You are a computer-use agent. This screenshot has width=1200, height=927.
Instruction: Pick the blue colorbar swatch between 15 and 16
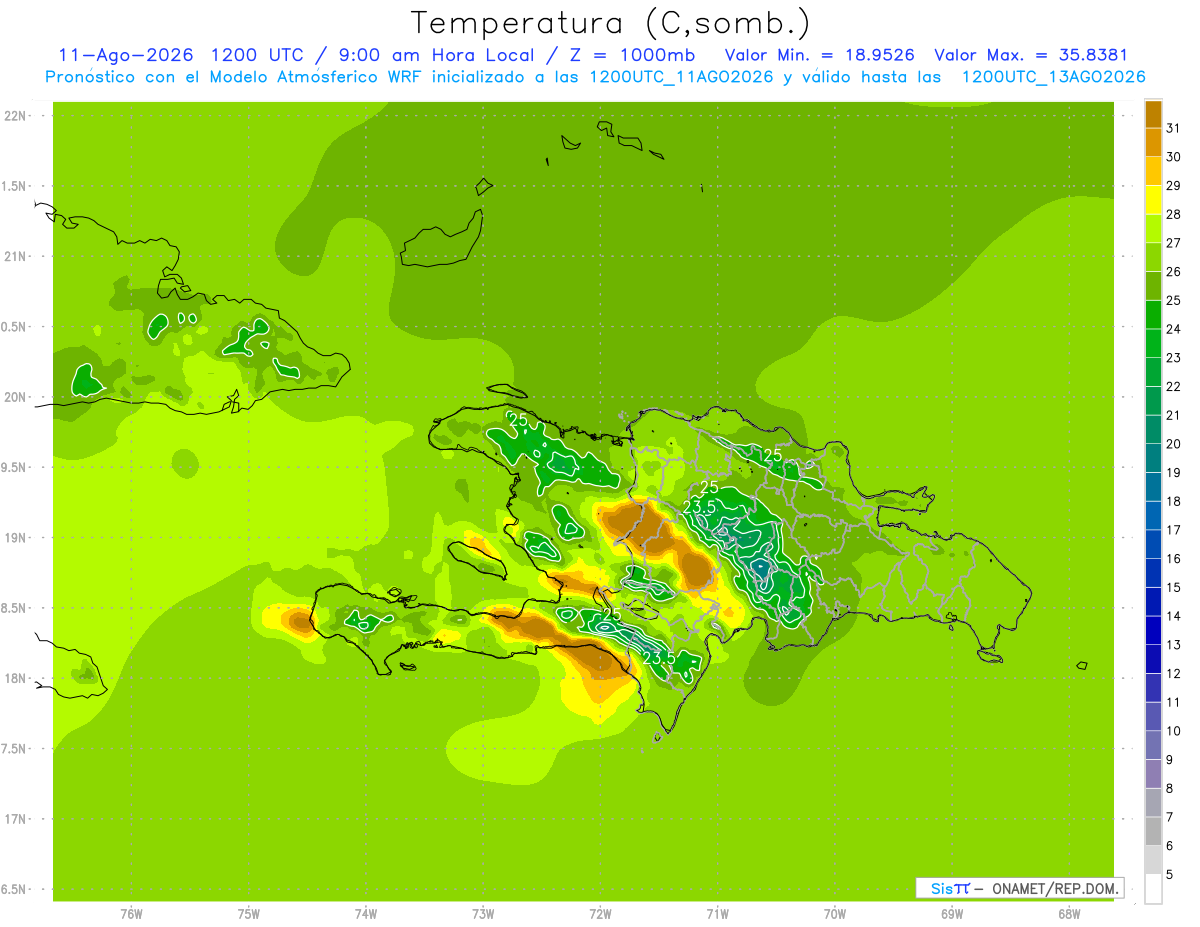click(1153, 573)
